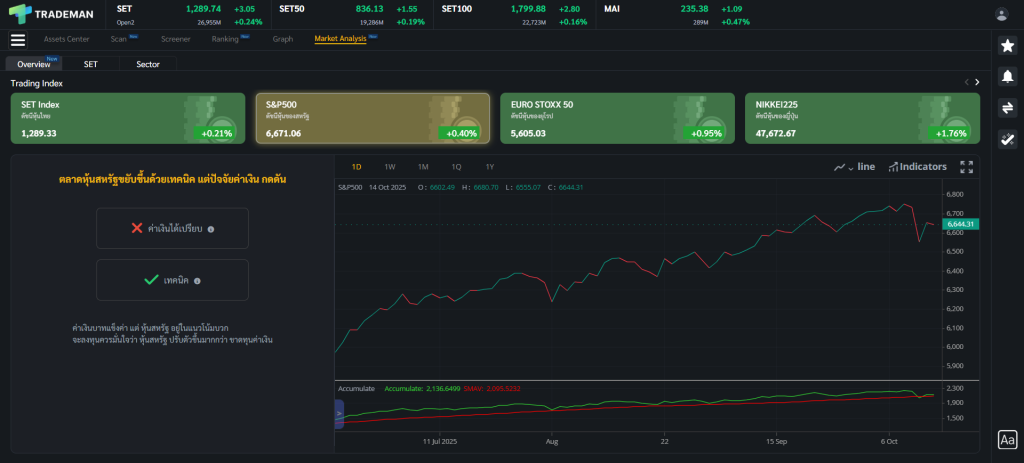1024x463 pixels.
Task: Open the bell notifications panel
Action: click(x=1007, y=76)
